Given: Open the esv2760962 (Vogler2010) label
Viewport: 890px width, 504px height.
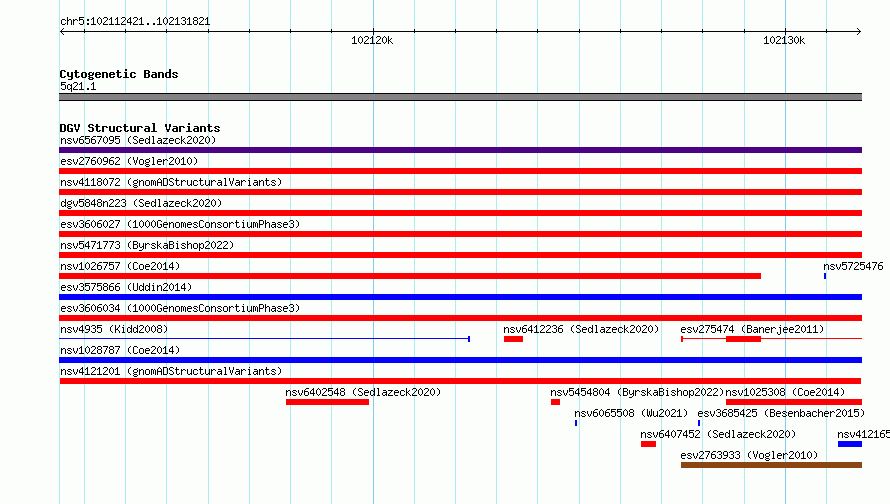Looking at the screenshot, I should (x=129, y=161).
